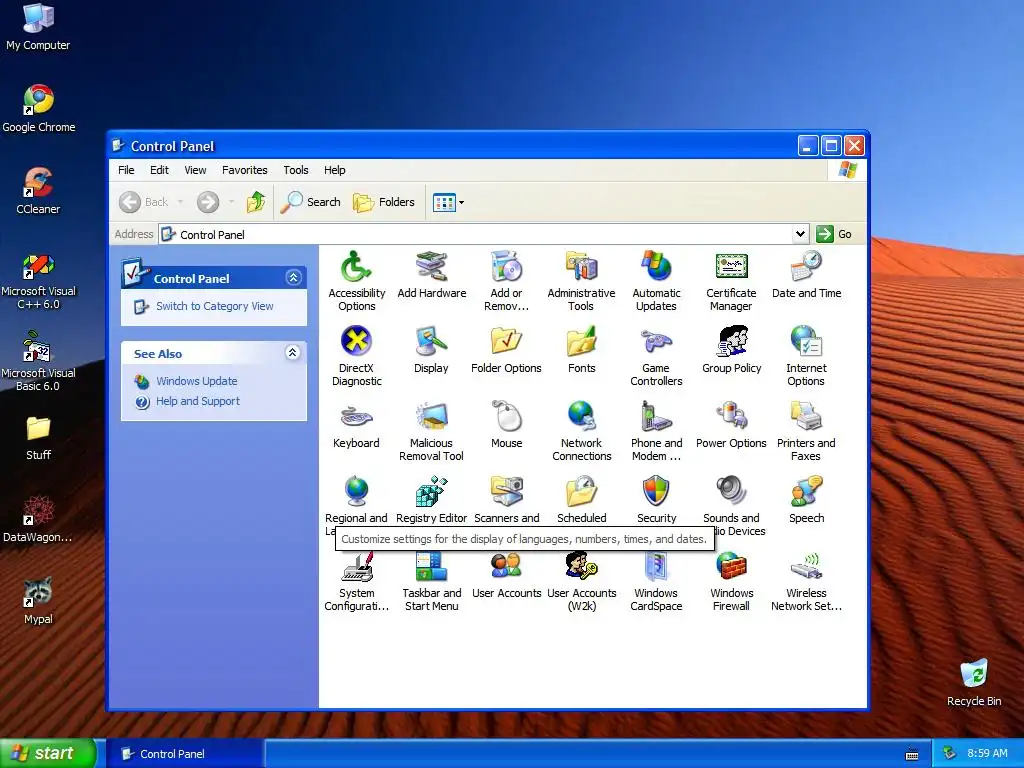Viewport: 1024px width, 768px height.
Task: Click Switch to Category View link
Action: (x=214, y=306)
